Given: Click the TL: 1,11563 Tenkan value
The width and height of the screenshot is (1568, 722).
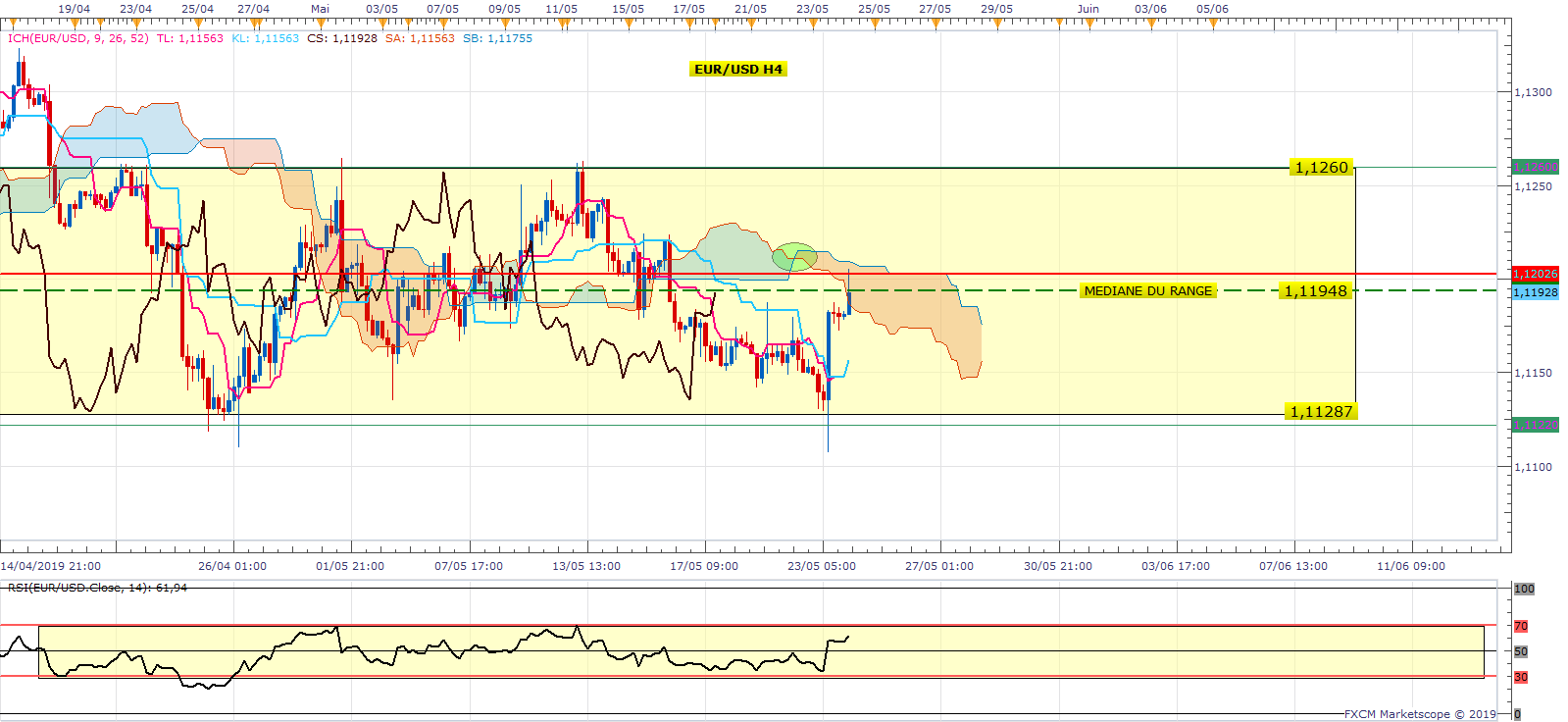Looking at the screenshot, I should [190, 38].
